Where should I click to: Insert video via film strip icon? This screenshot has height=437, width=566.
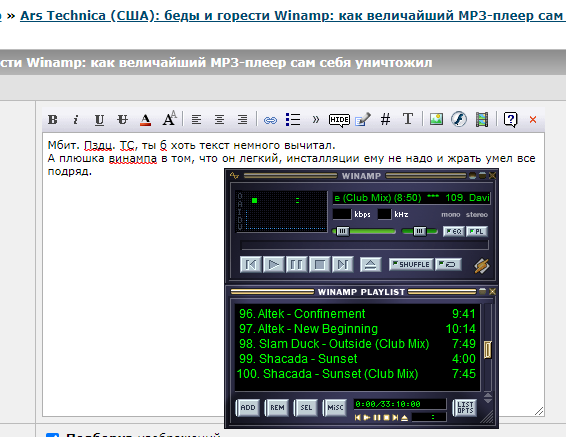[x=482, y=119]
